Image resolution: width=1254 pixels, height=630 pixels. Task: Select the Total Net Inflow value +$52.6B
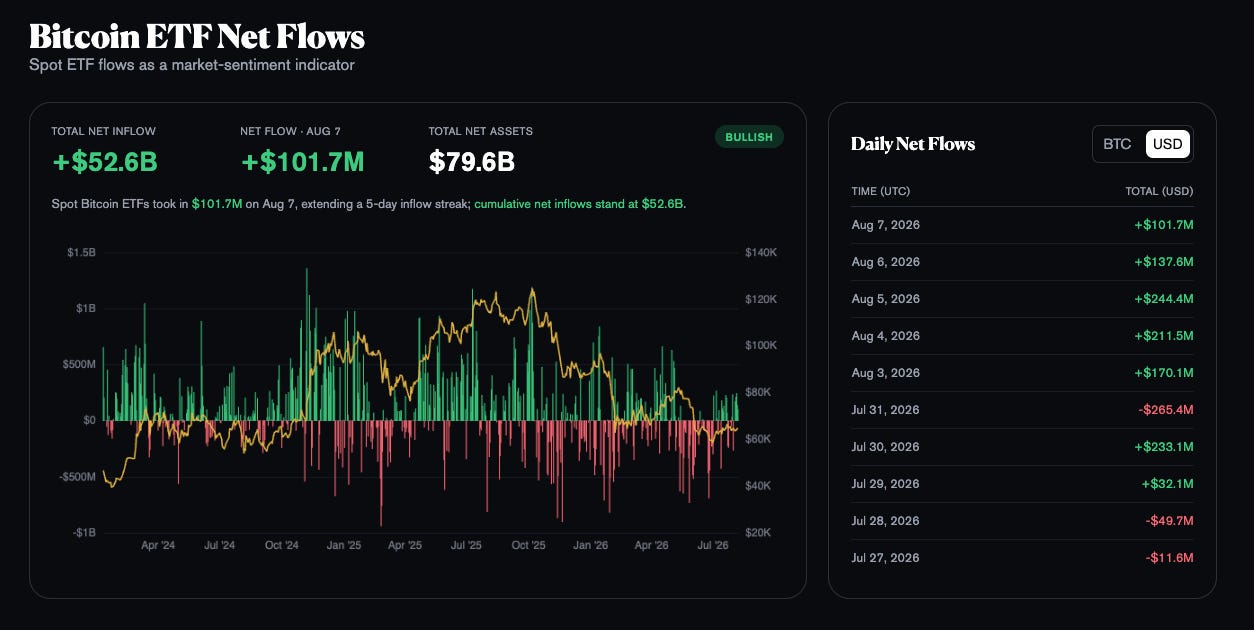[105, 161]
